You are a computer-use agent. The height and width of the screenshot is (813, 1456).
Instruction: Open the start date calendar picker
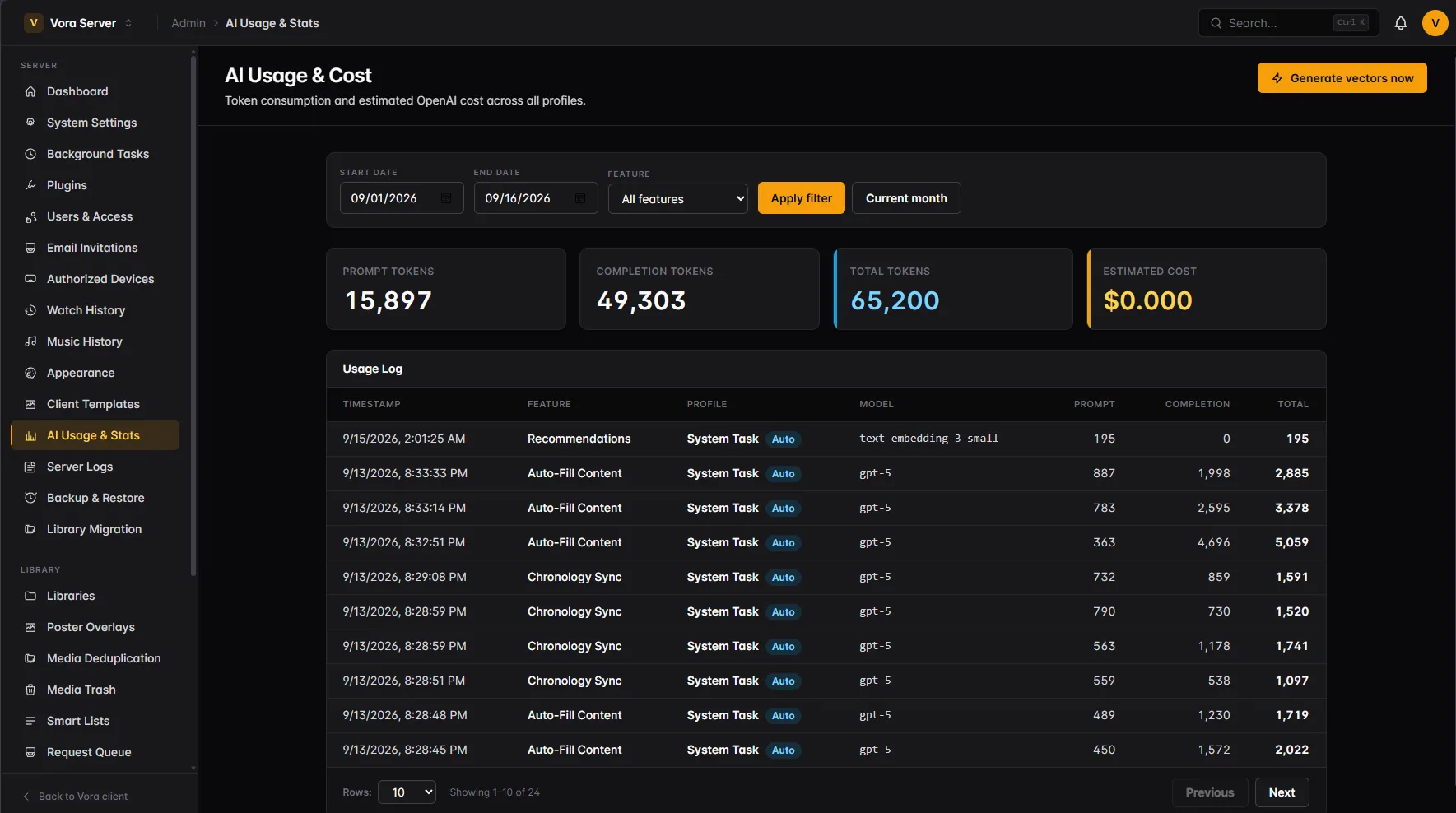pos(446,198)
